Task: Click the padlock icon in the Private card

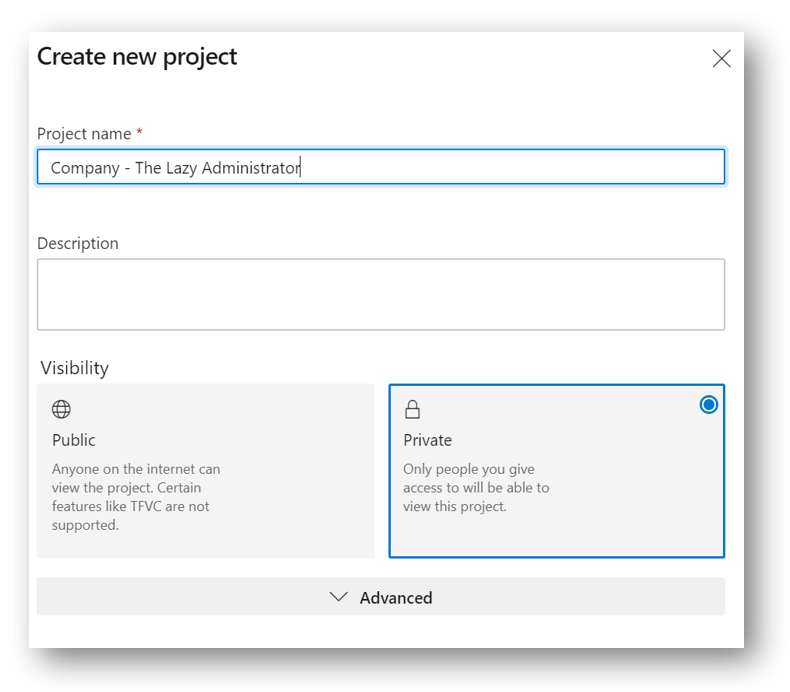Action: [412, 409]
